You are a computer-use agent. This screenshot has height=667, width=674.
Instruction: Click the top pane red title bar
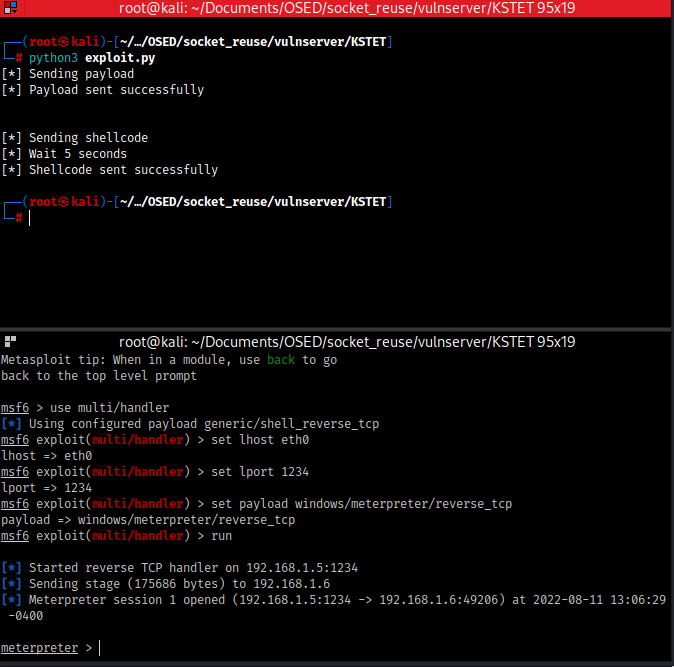pos(335,8)
